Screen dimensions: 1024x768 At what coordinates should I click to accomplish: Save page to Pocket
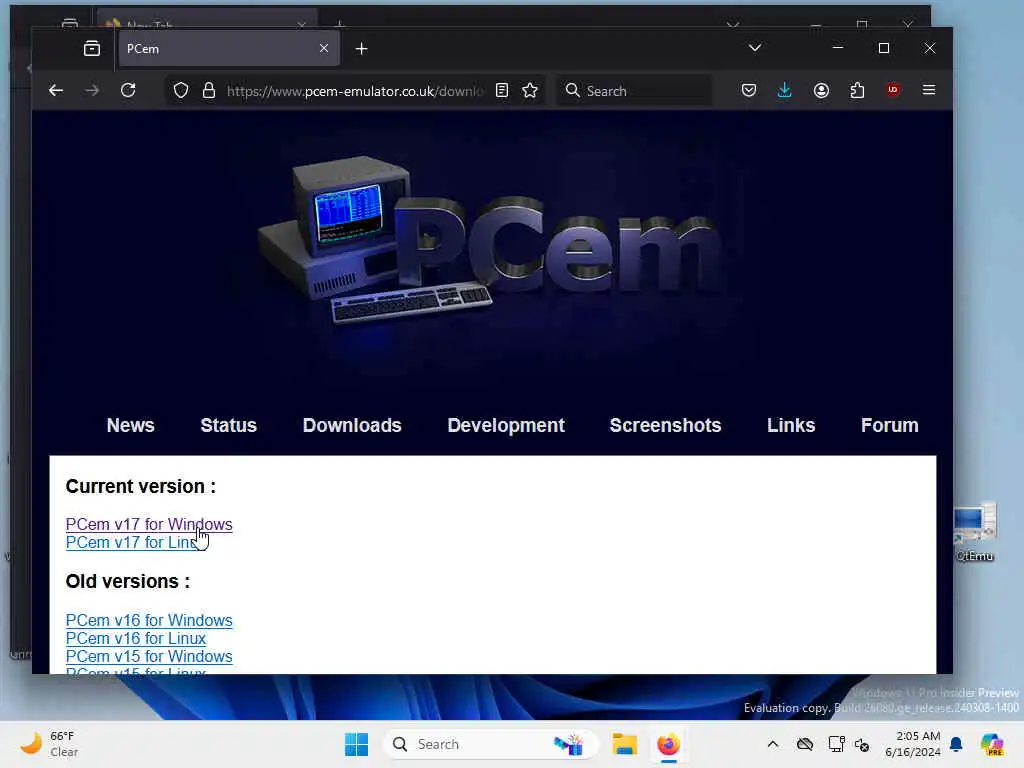click(x=749, y=90)
